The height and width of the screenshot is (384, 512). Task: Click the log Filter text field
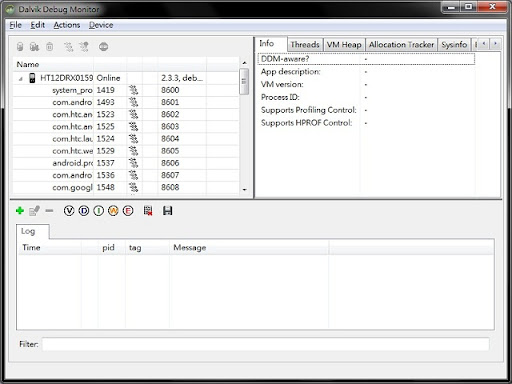click(x=266, y=344)
